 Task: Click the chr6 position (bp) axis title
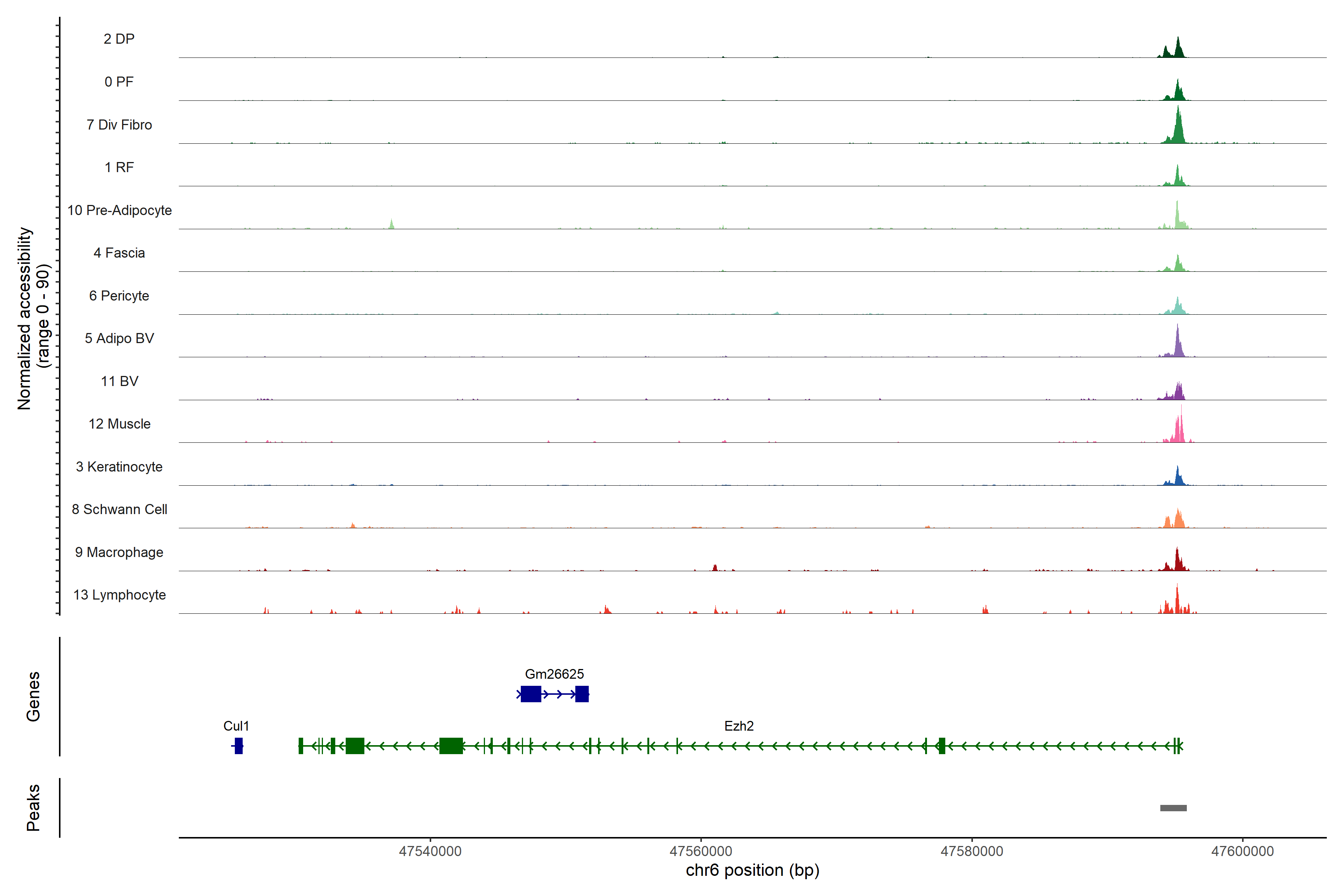point(752,870)
